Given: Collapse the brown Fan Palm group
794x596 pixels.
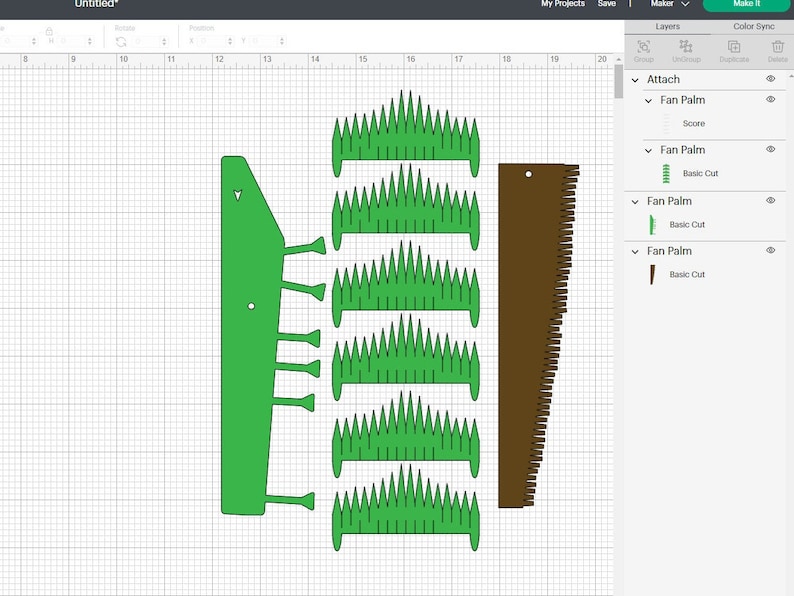Looking at the screenshot, I should (635, 252).
